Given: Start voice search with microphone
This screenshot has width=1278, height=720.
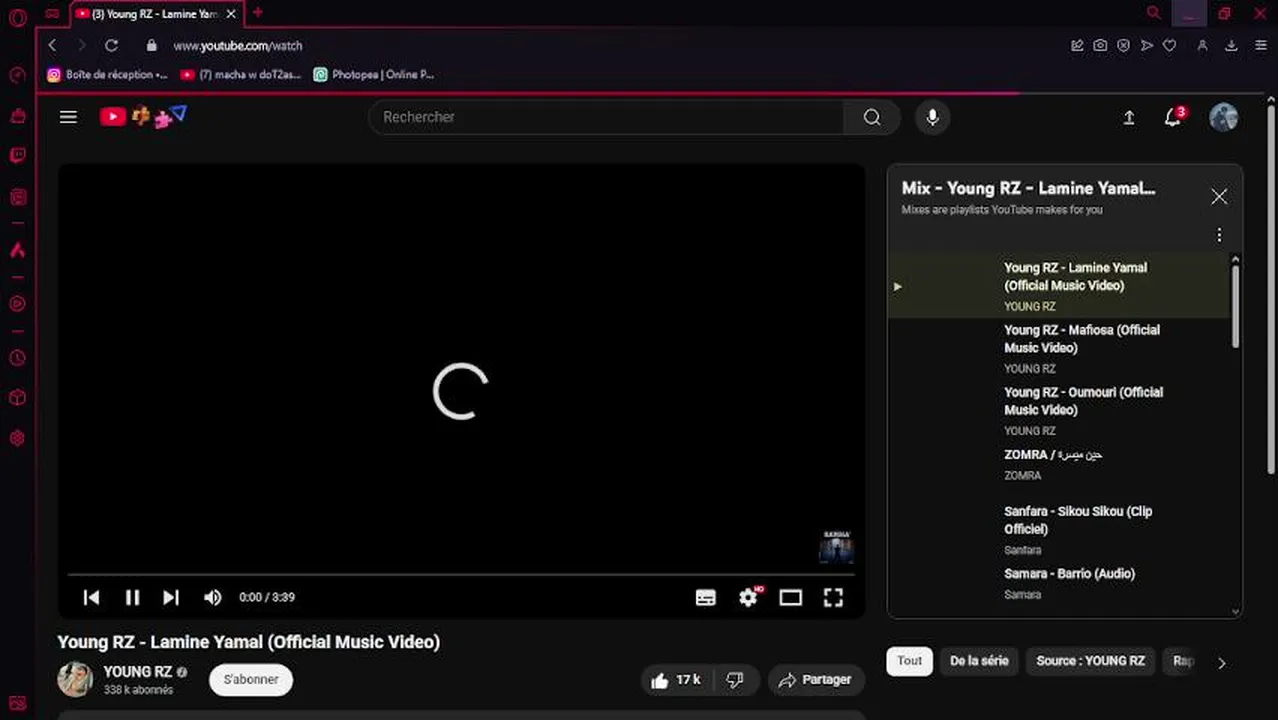Looking at the screenshot, I should [932, 117].
